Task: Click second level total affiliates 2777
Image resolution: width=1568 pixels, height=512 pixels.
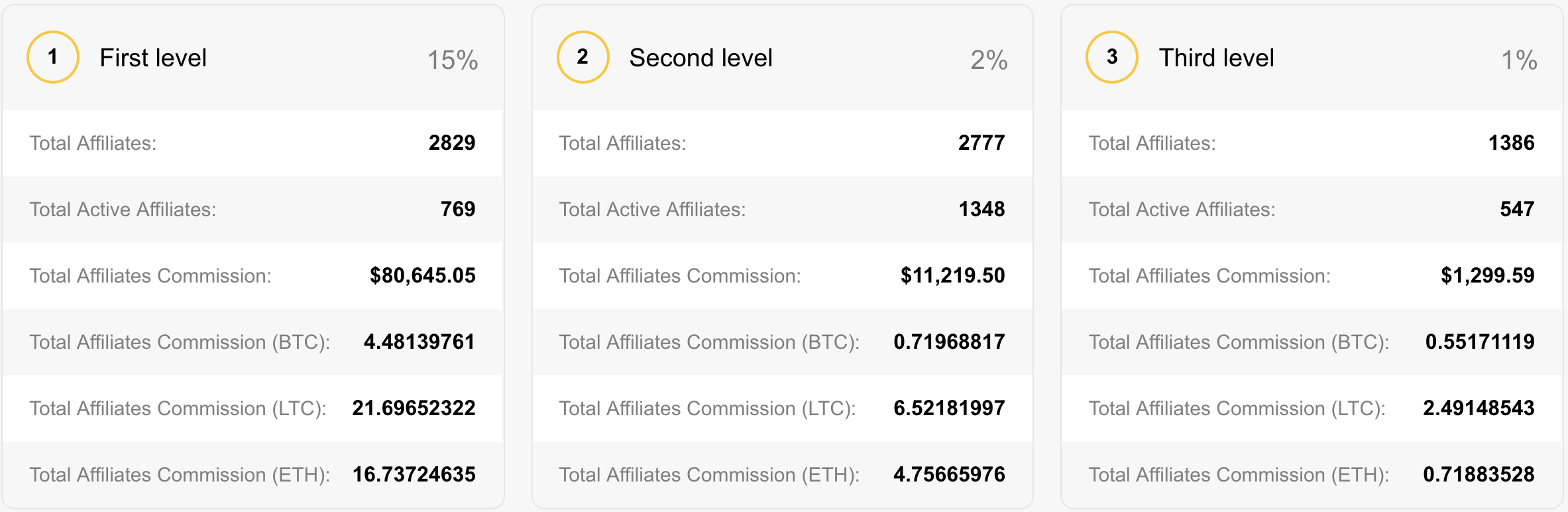Action: point(981,143)
